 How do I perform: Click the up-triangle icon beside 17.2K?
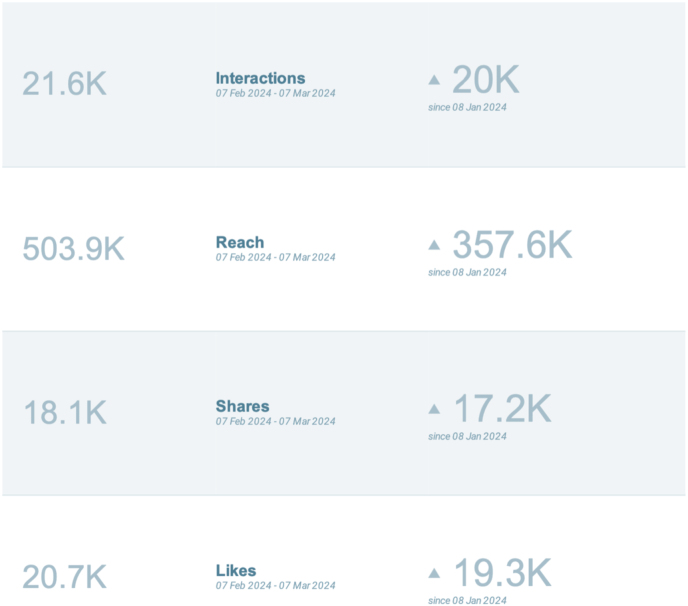pyautogui.click(x=434, y=409)
